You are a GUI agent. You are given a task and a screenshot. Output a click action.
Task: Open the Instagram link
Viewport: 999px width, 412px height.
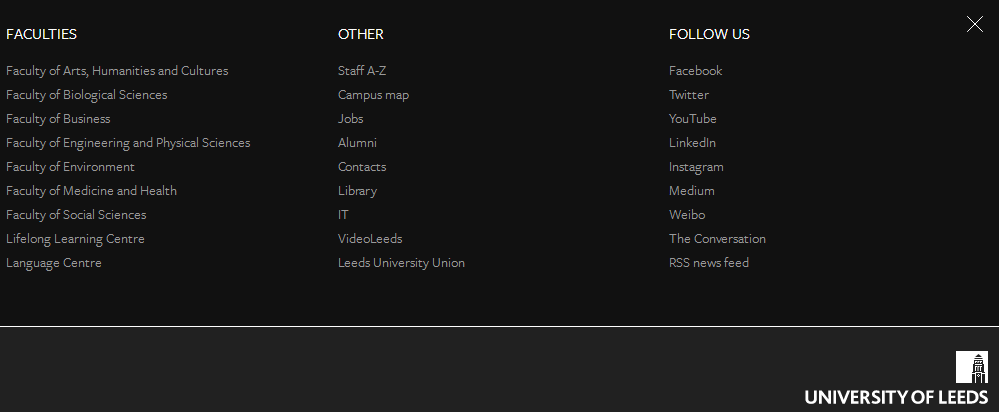(696, 167)
